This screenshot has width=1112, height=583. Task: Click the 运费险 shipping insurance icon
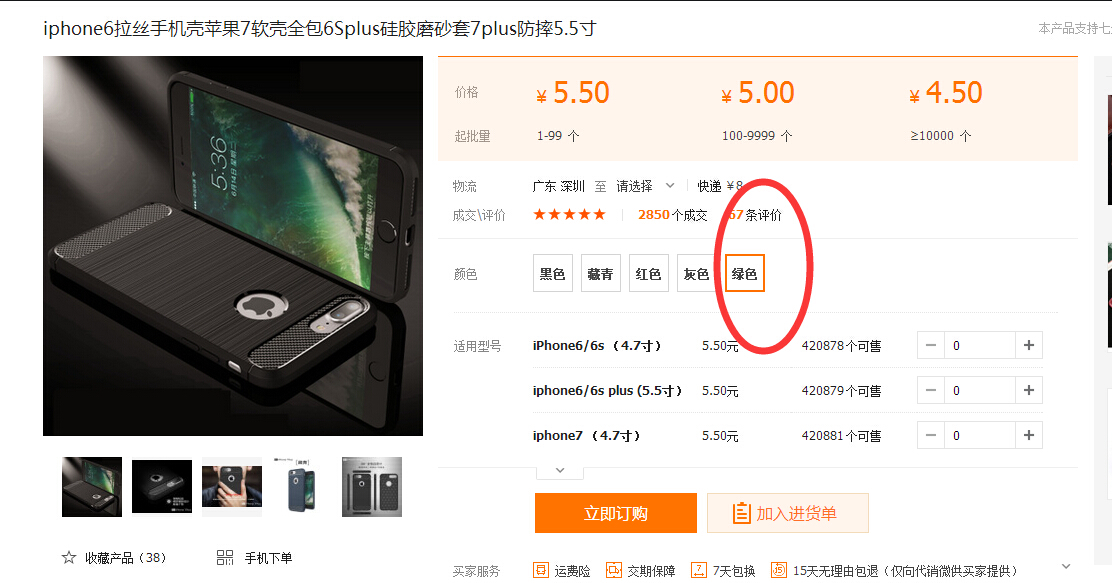click(541, 570)
